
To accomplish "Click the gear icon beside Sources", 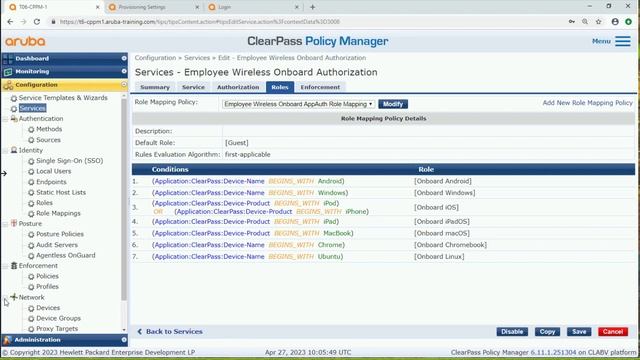I will 31,140.
